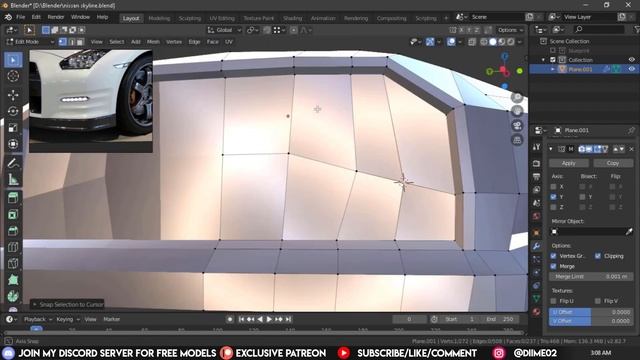
Task: Open the Material properties tab
Action: [536, 311]
